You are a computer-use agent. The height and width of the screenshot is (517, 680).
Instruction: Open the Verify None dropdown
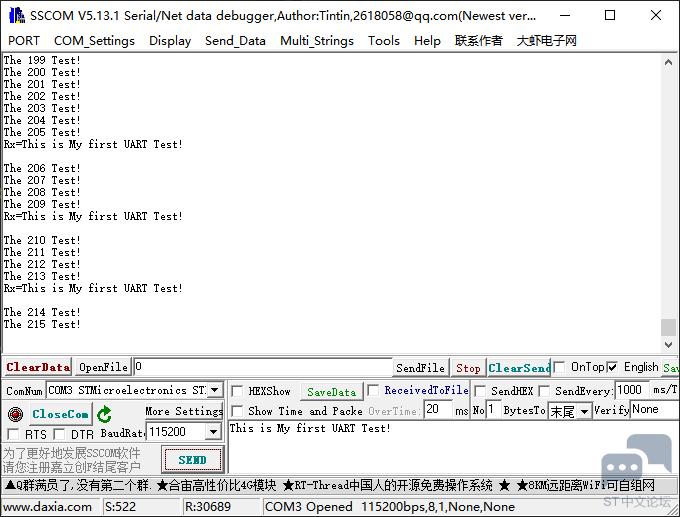(655, 409)
